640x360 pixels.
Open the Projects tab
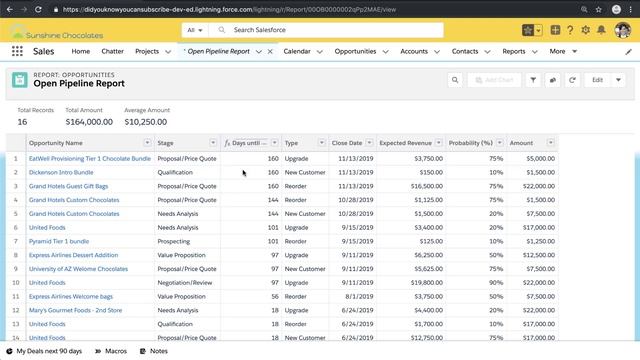tap(147, 51)
